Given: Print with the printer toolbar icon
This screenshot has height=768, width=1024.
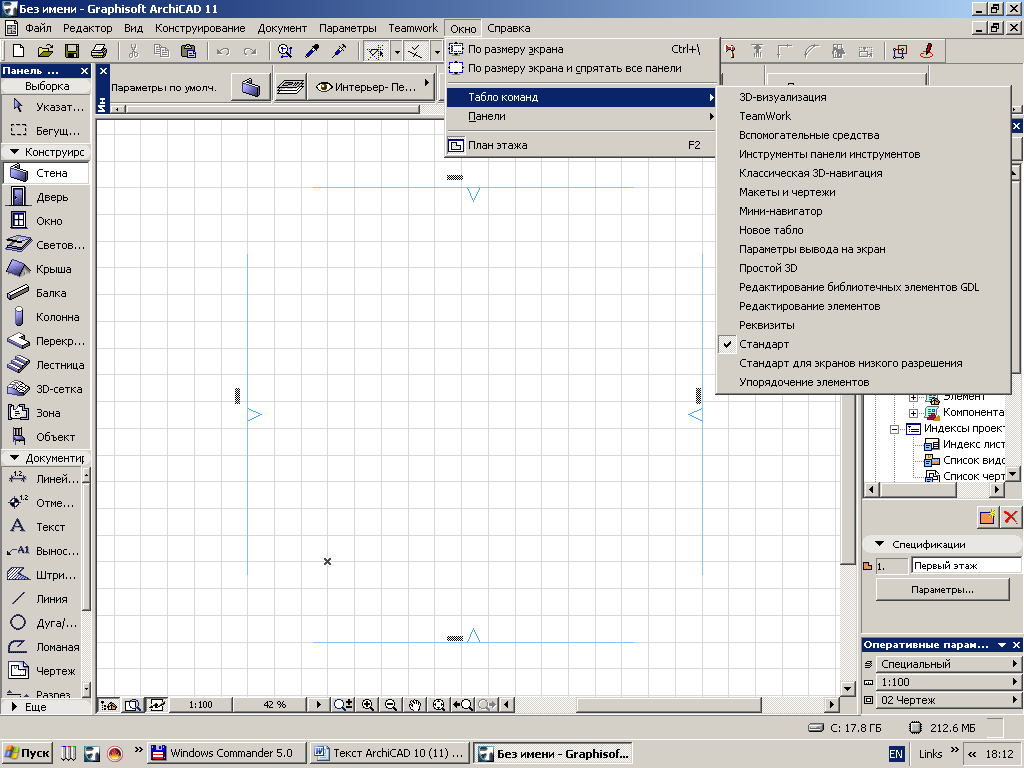Looking at the screenshot, I should point(99,51).
